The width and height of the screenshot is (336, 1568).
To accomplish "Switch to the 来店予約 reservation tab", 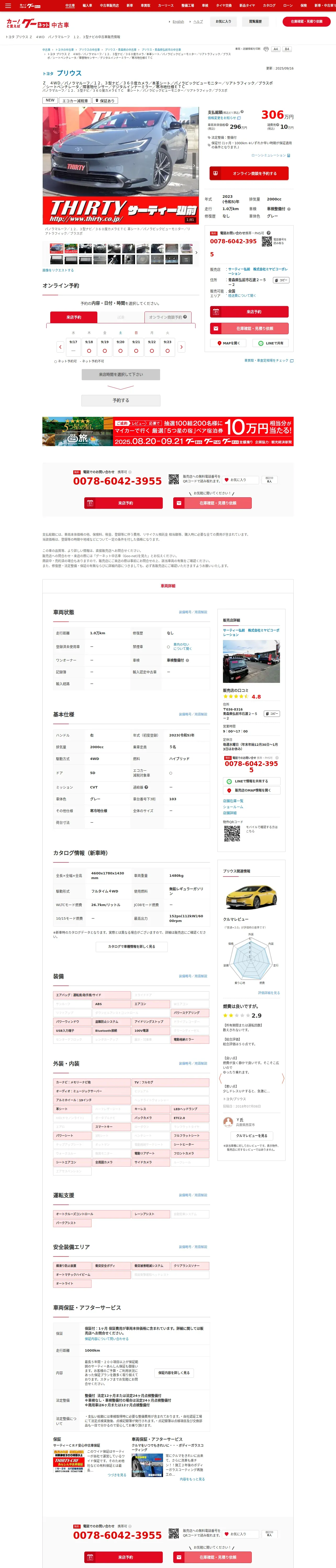I will (74, 317).
